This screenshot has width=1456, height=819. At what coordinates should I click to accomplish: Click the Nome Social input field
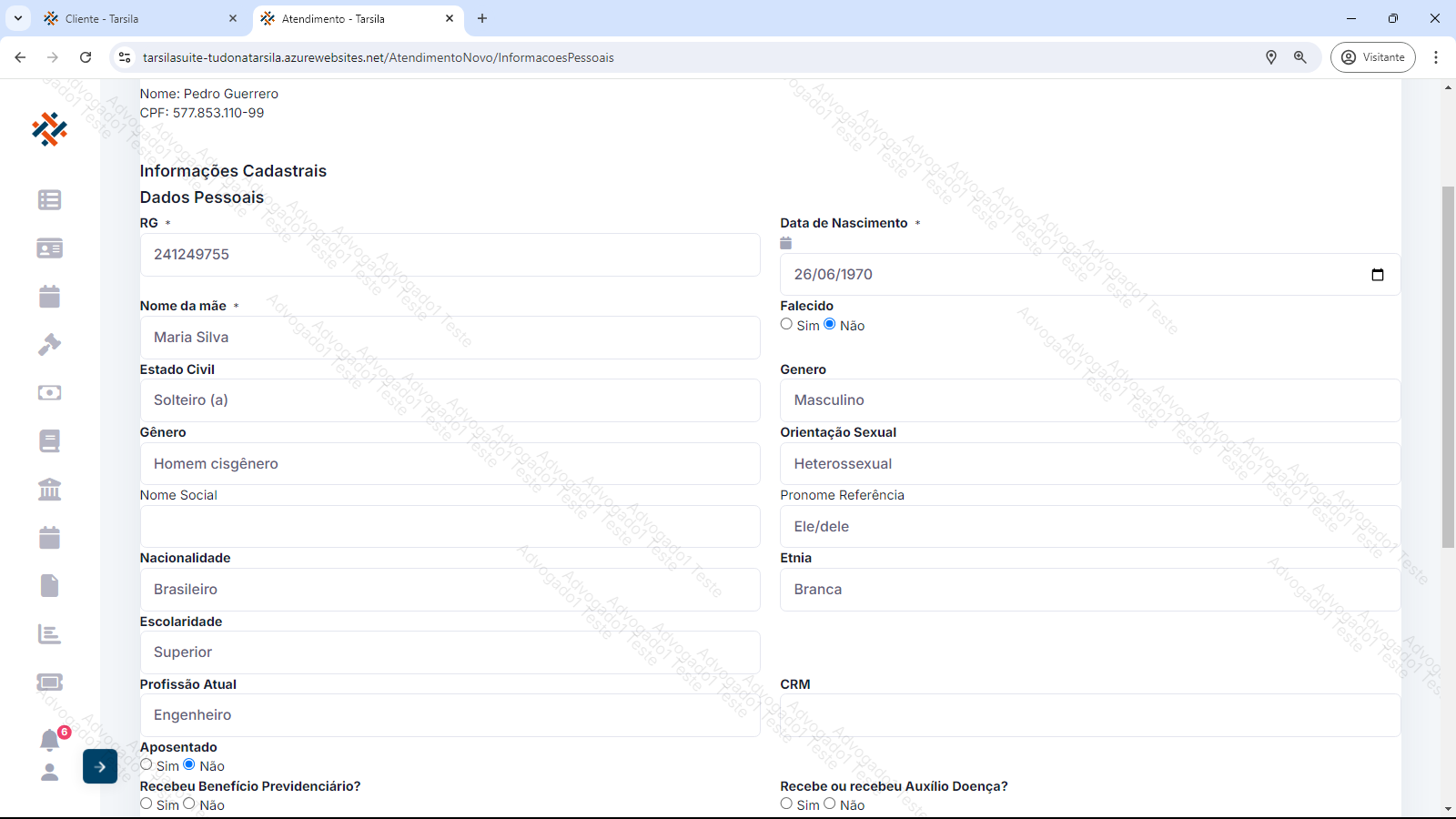click(x=450, y=527)
